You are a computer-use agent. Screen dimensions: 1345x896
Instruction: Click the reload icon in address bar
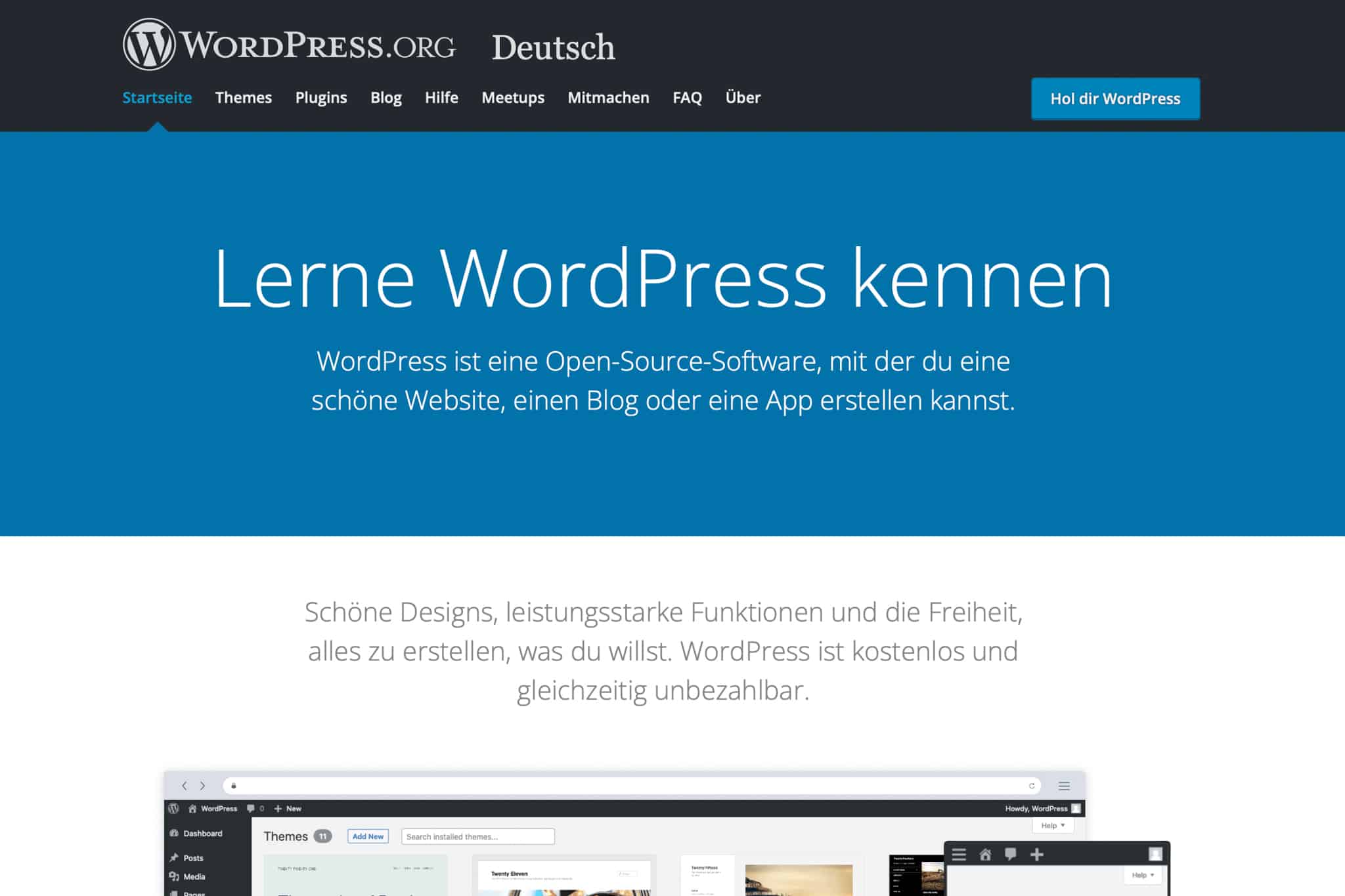[1032, 786]
